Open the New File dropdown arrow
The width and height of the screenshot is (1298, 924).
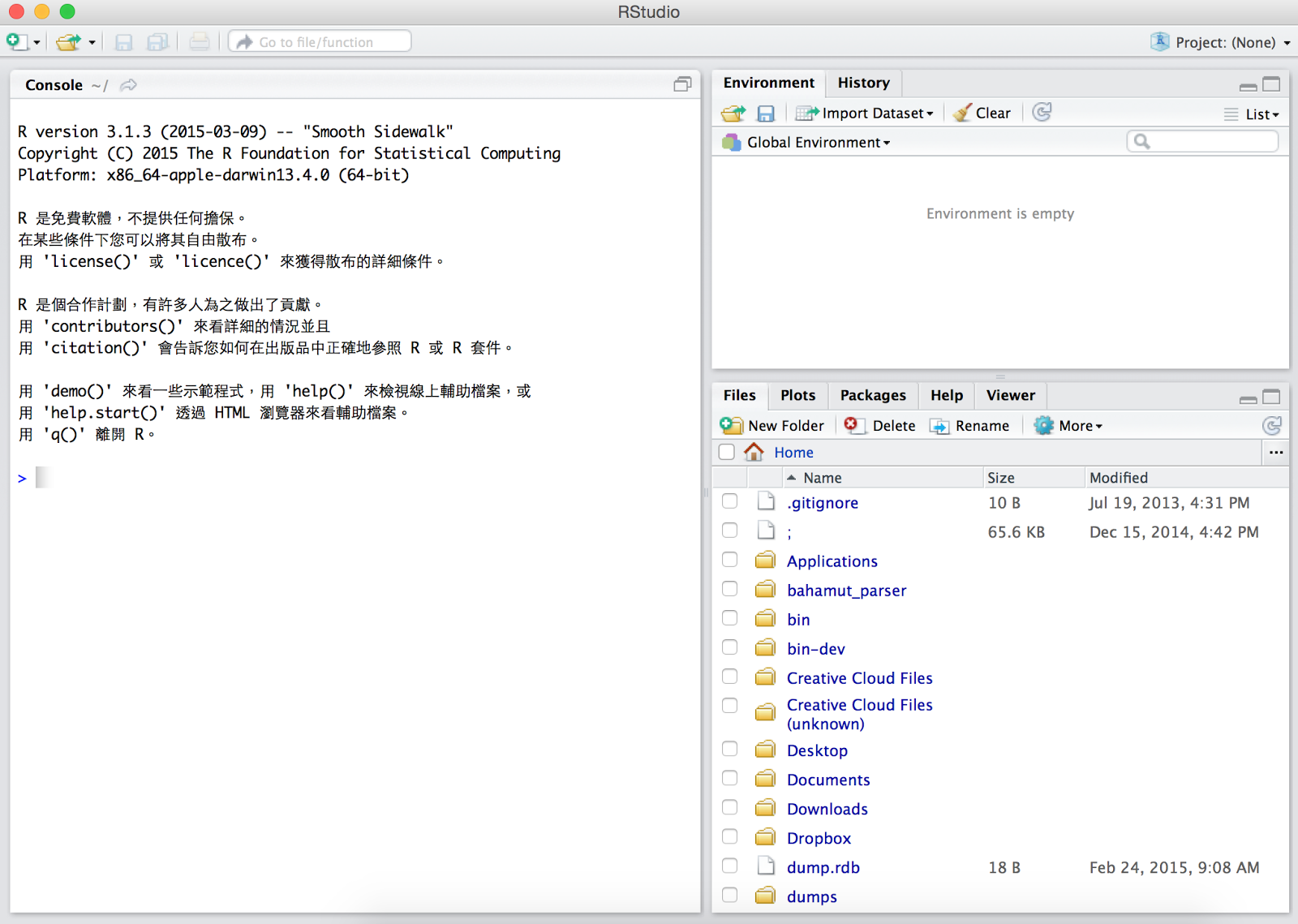click(x=37, y=43)
